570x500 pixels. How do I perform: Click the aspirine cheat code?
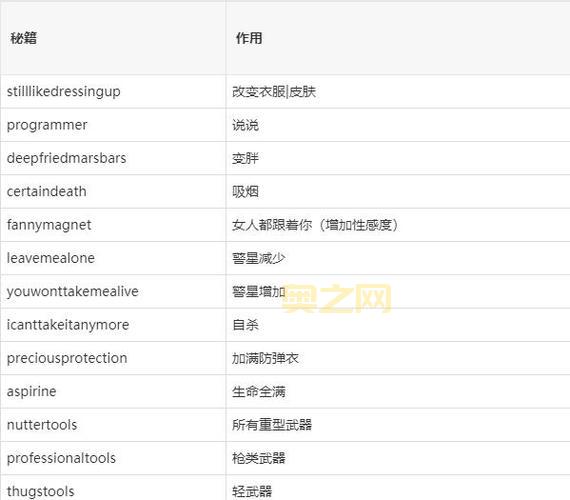tap(32, 392)
